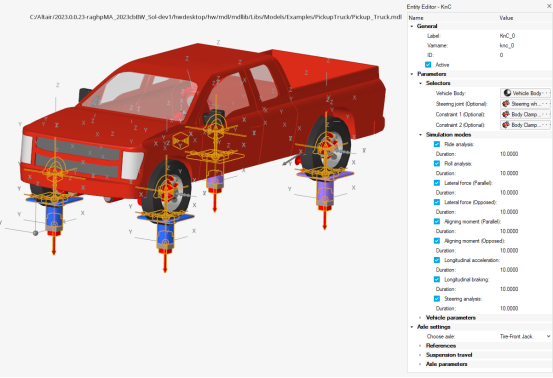Edit Duration under Lateral force (Parallel)

point(509,193)
